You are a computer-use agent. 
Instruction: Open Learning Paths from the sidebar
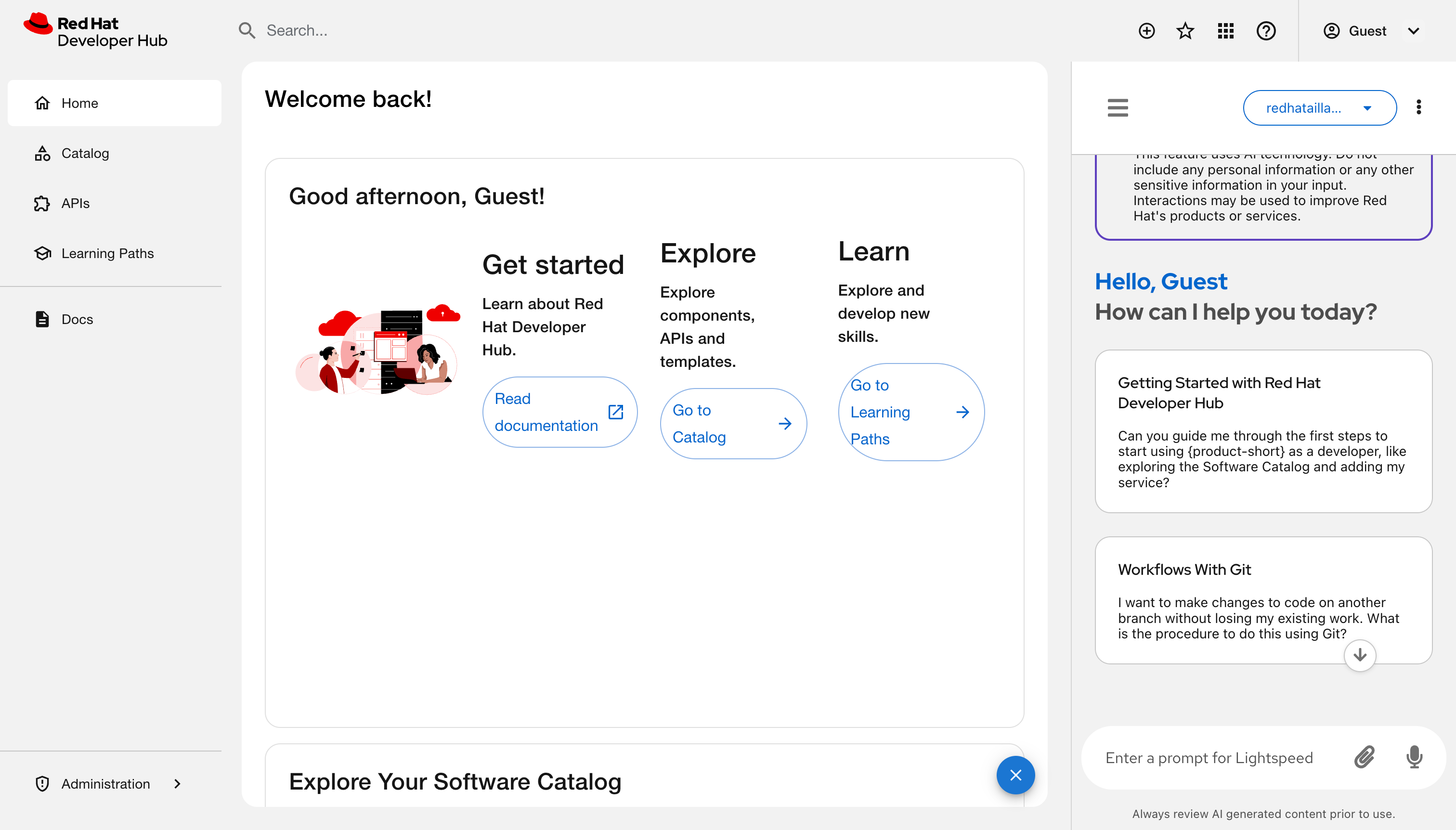tap(107, 253)
